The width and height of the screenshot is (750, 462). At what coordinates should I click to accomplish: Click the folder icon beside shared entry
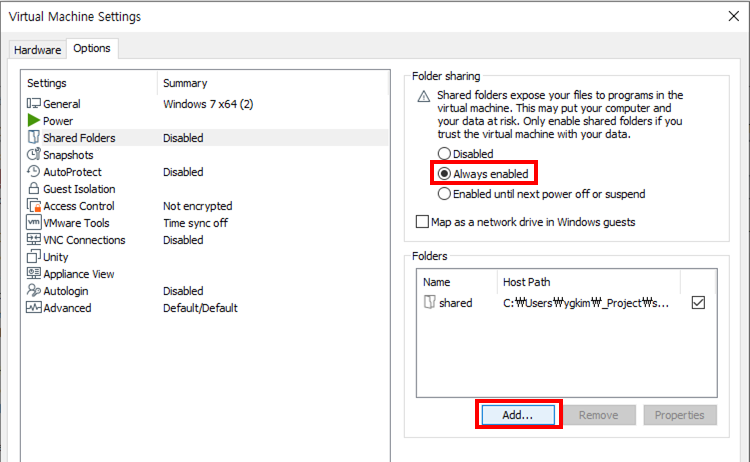[x=430, y=302]
